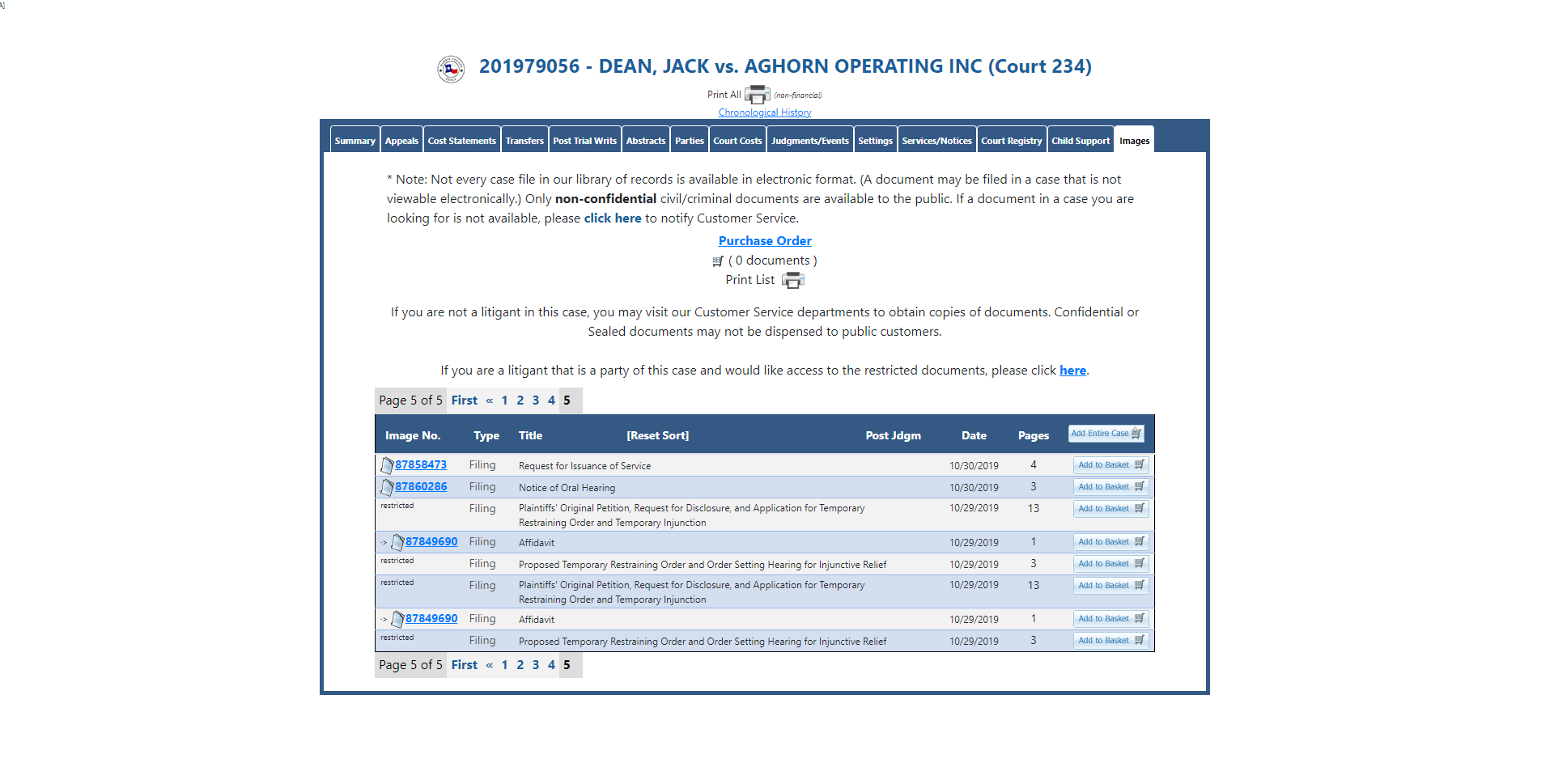Sort by the Pages column header
The width and height of the screenshot is (1554, 784).
pyautogui.click(x=1034, y=436)
